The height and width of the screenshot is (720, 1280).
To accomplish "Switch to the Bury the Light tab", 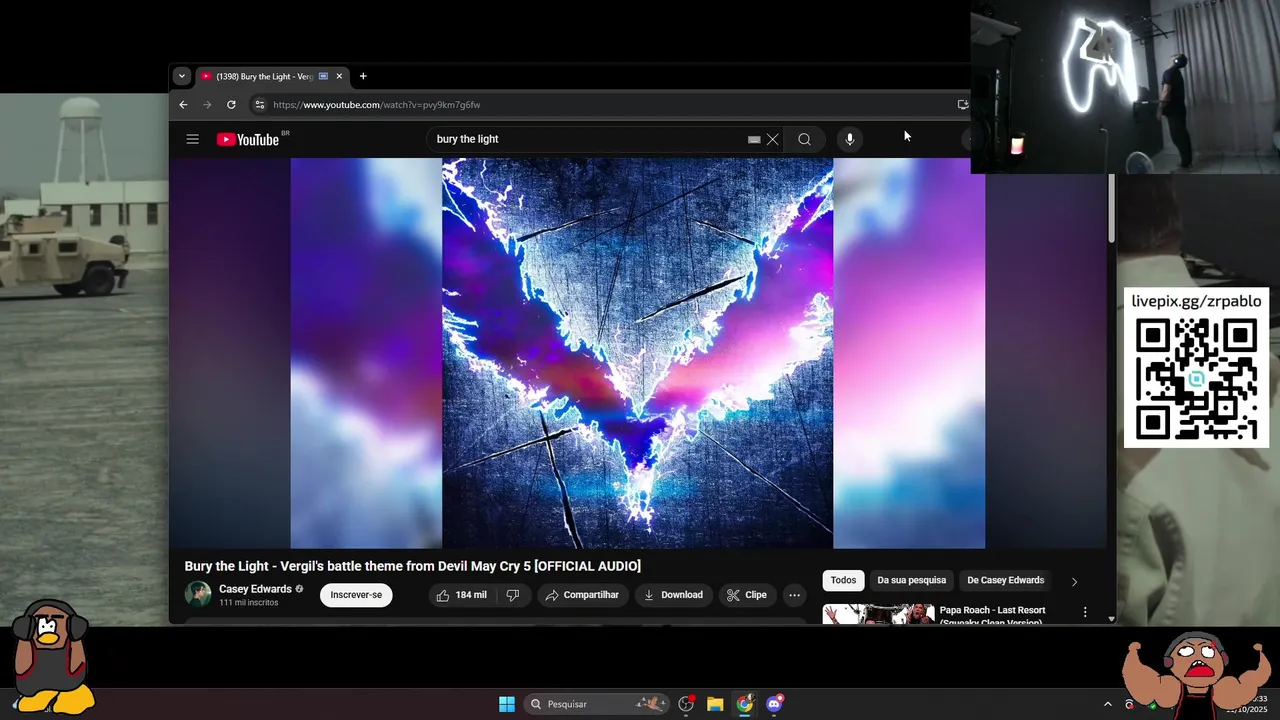I will pos(265,76).
